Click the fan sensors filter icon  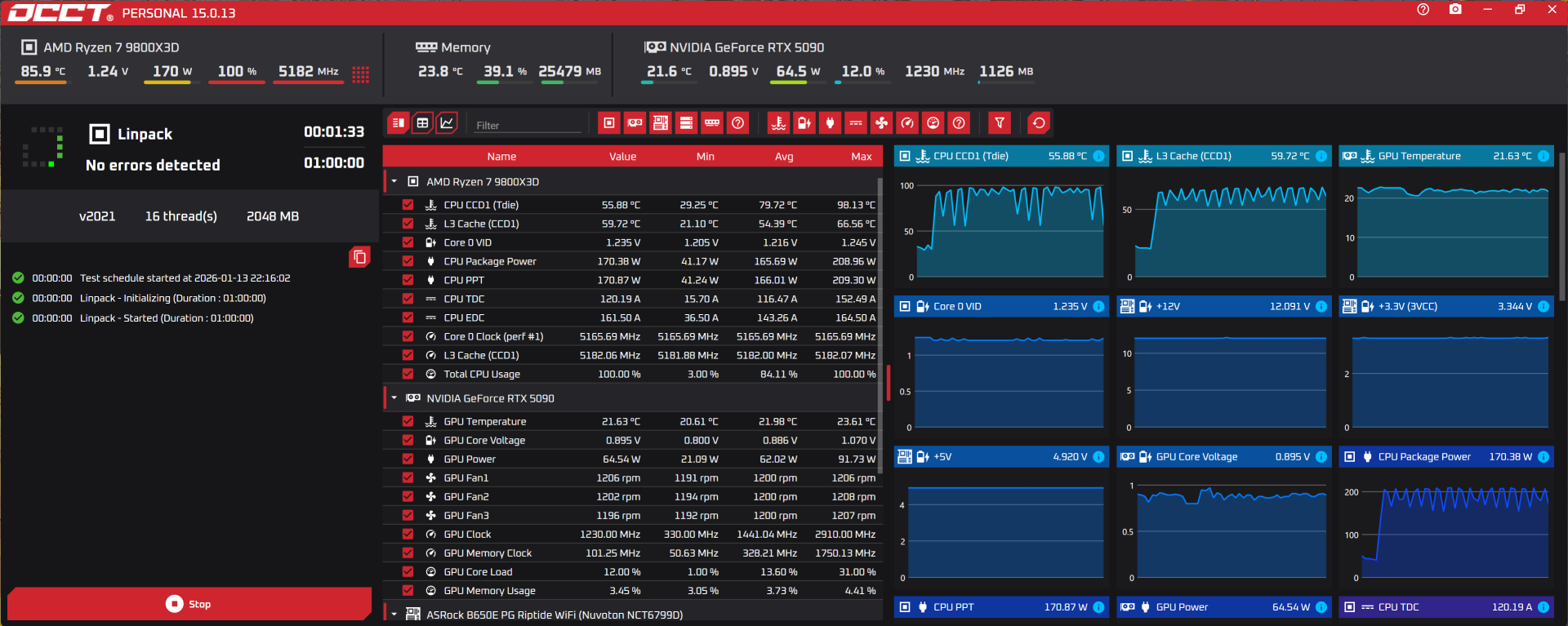(881, 123)
